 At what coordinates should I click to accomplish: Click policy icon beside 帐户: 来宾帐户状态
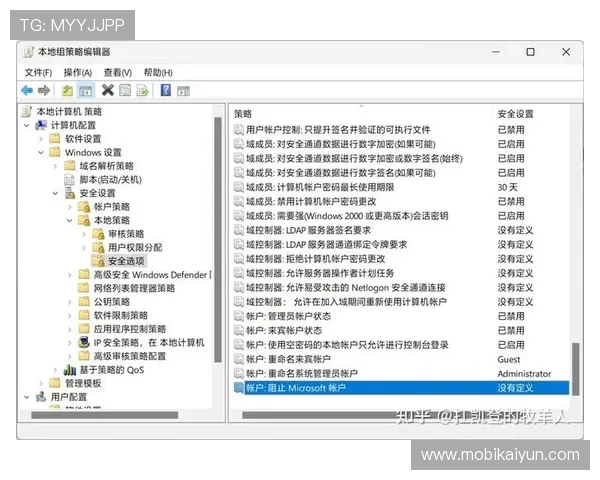239,330
